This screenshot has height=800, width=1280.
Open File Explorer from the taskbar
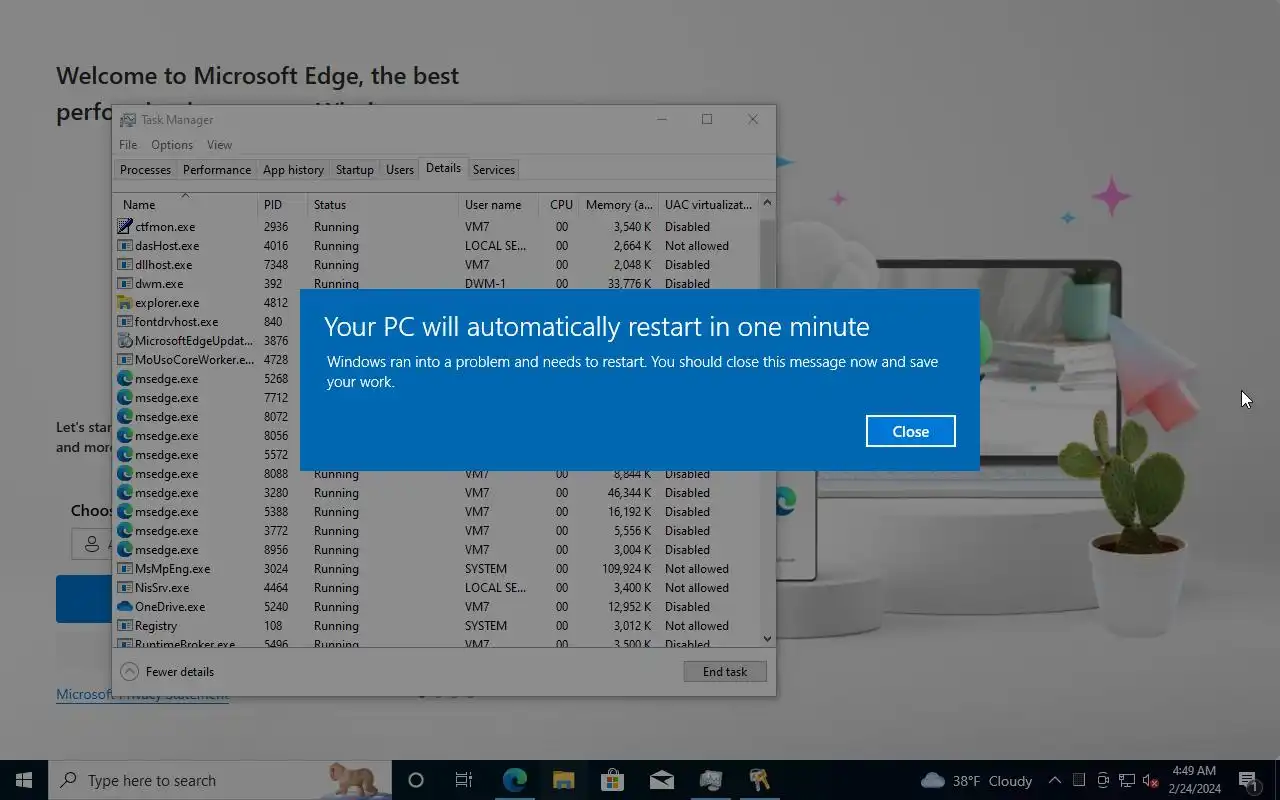point(563,780)
